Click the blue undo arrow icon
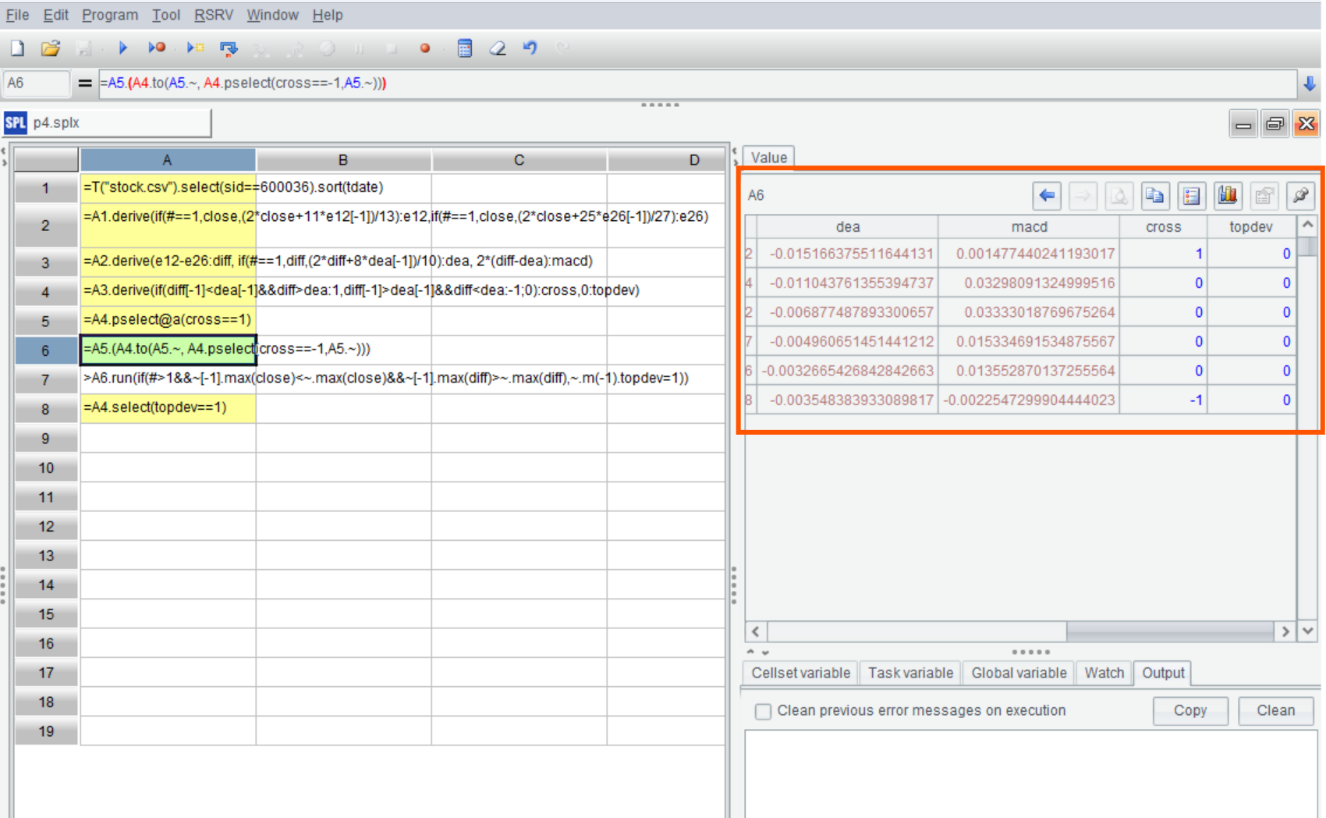1326x818 pixels. point(530,48)
